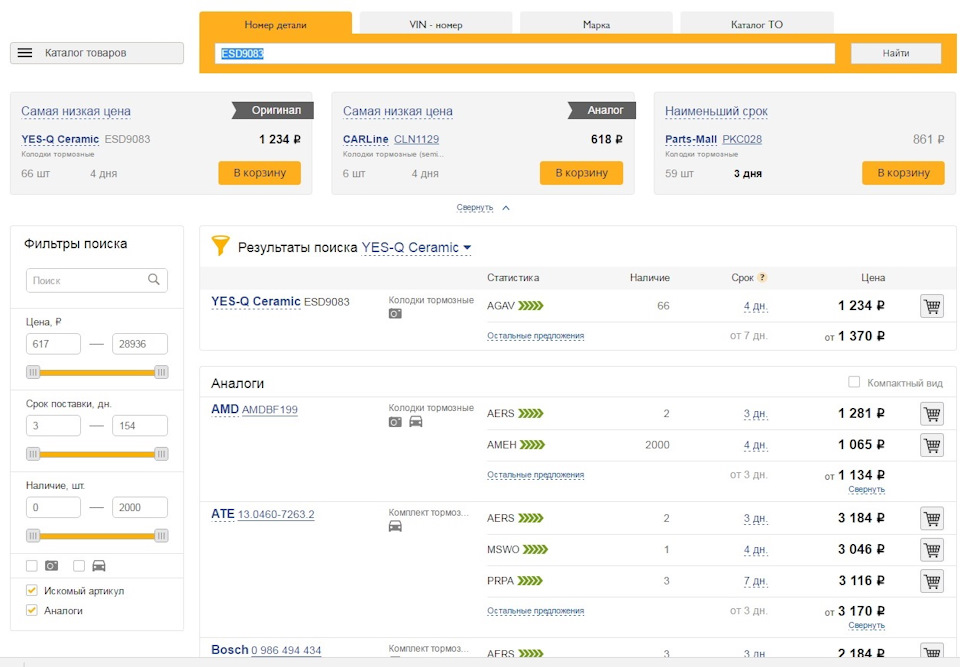Viewport: 960px width, 667px height.
Task: Add YES-Q Ceramic original to cart (В корзину)
Action: pyautogui.click(x=260, y=173)
